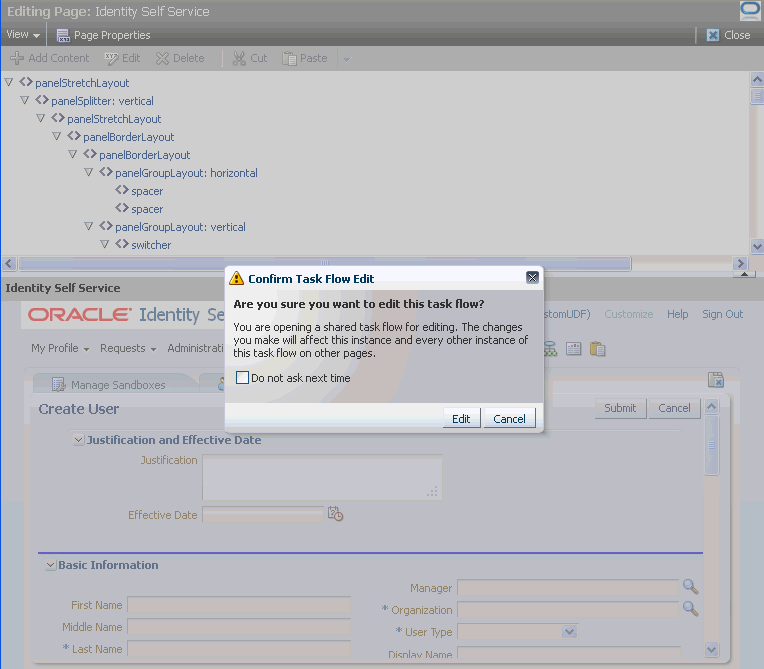Select the second spacer tree item
This screenshot has height=669, width=764.
pyautogui.click(x=147, y=209)
